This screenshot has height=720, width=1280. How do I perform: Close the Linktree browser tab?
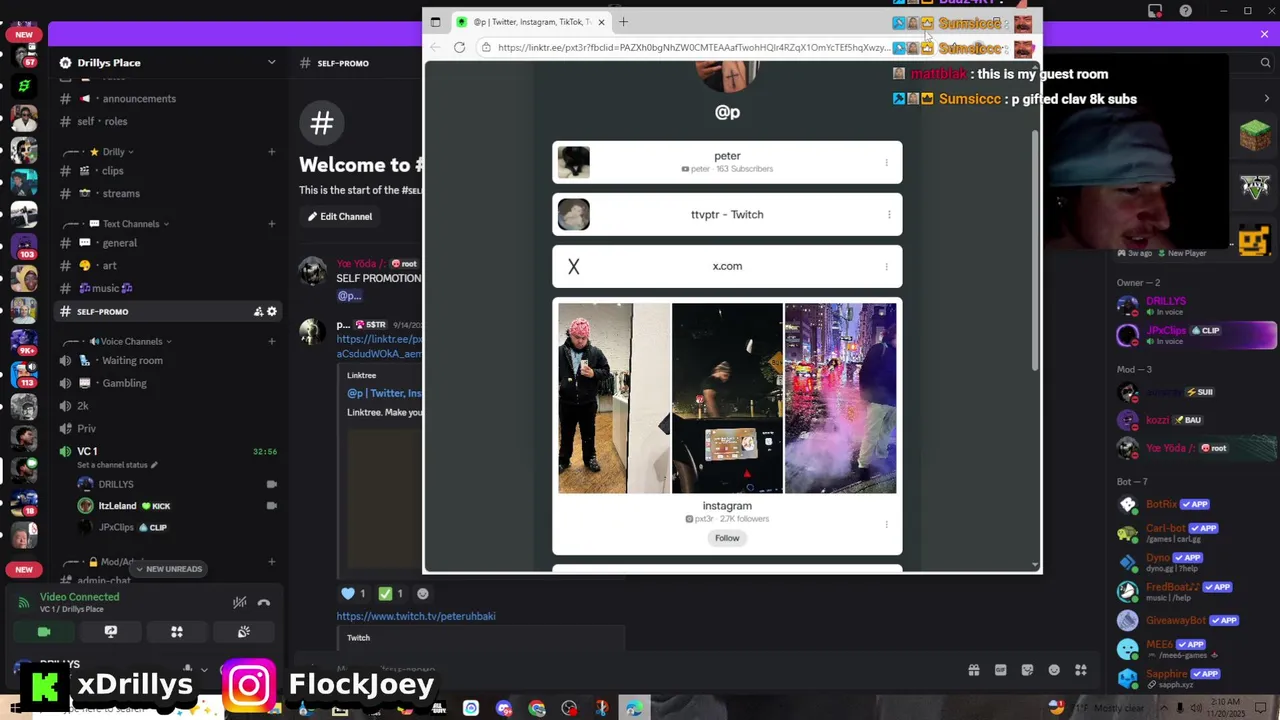tap(601, 21)
